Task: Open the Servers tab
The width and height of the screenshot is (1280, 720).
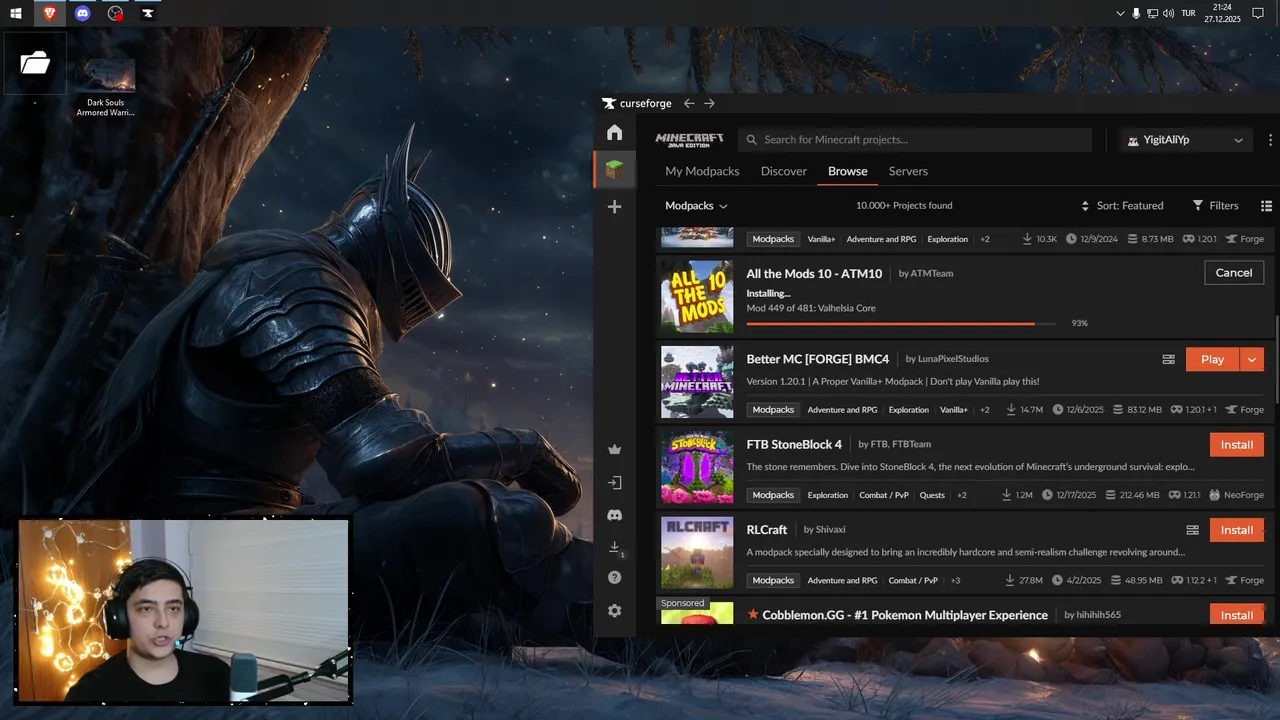Action: point(908,171)
